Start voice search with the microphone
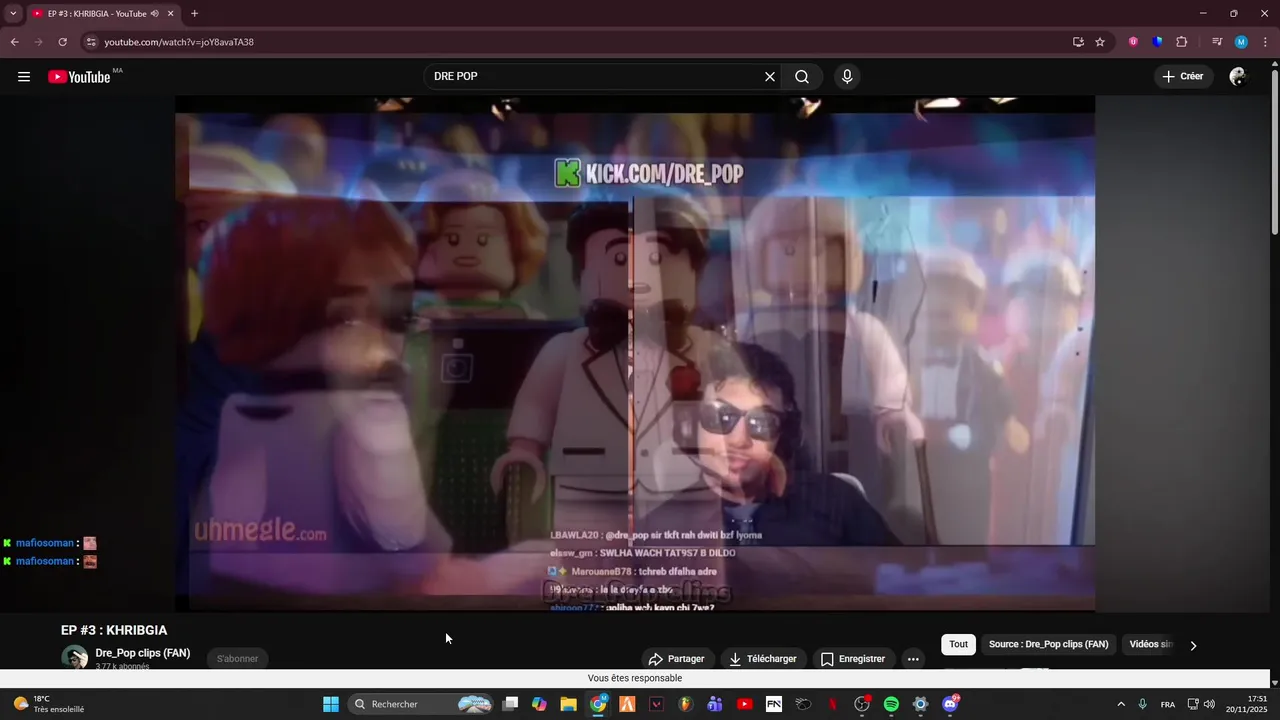1280x720 pixels. coord(847,77)
